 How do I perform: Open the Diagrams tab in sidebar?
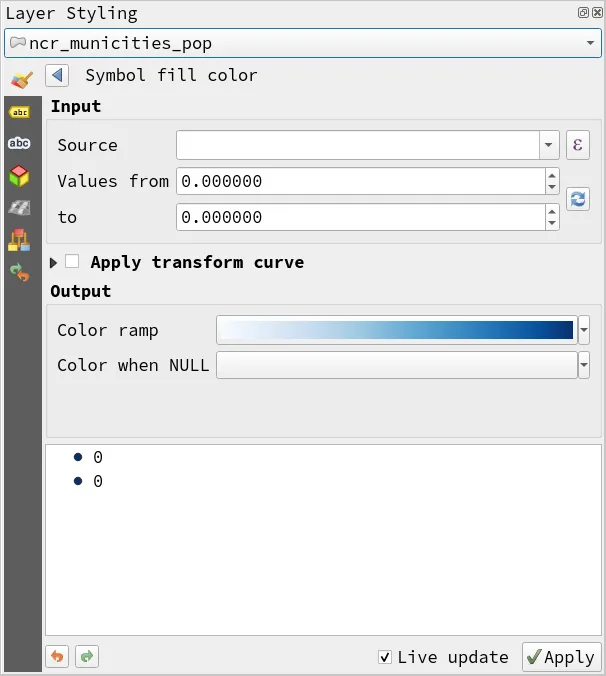click(x=19, y=239)
